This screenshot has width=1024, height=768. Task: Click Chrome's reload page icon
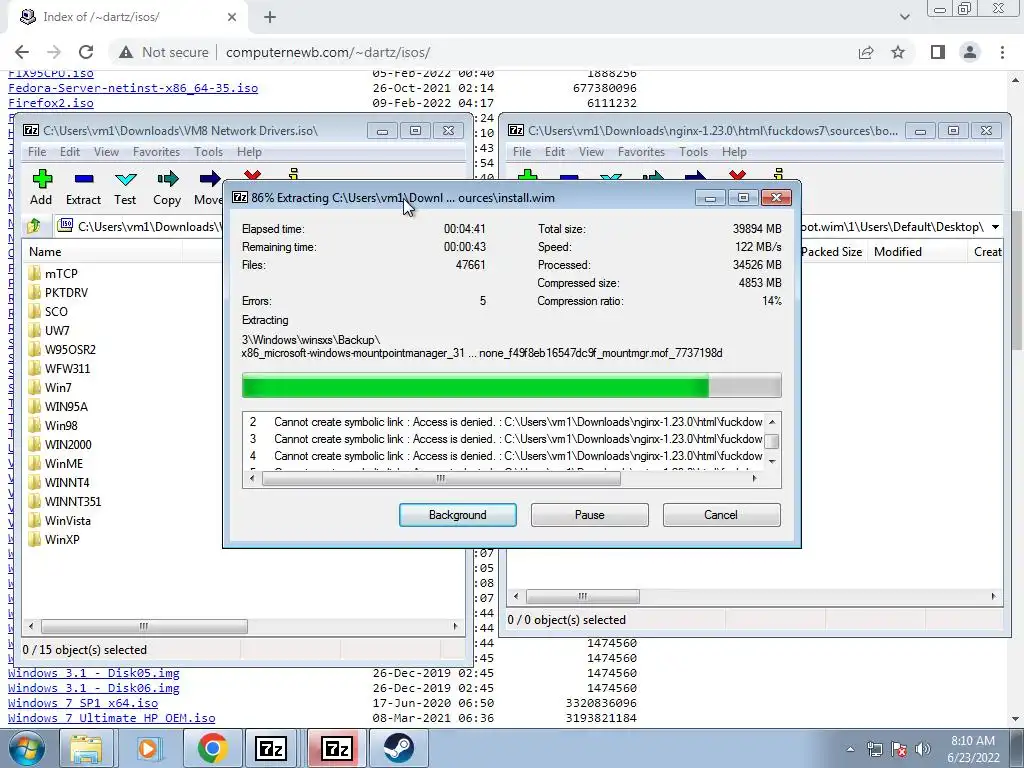point(86,52)
